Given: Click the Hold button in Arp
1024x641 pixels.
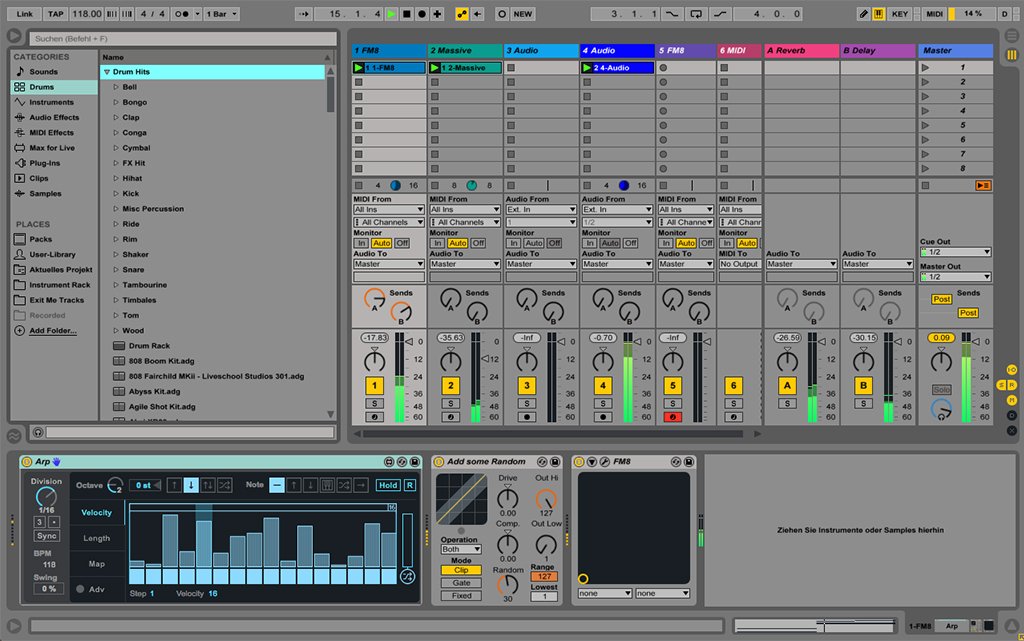Looking at the screenshot, I should 387,485.
